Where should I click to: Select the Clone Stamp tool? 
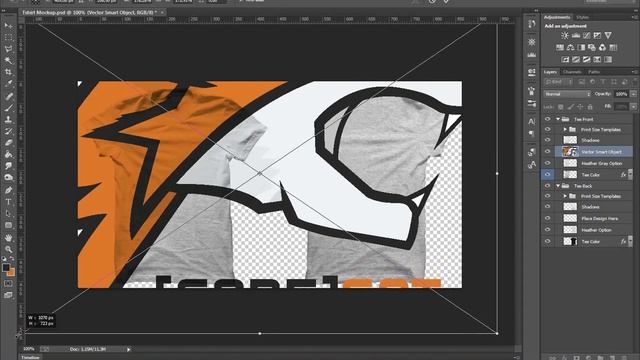(8, 120)
